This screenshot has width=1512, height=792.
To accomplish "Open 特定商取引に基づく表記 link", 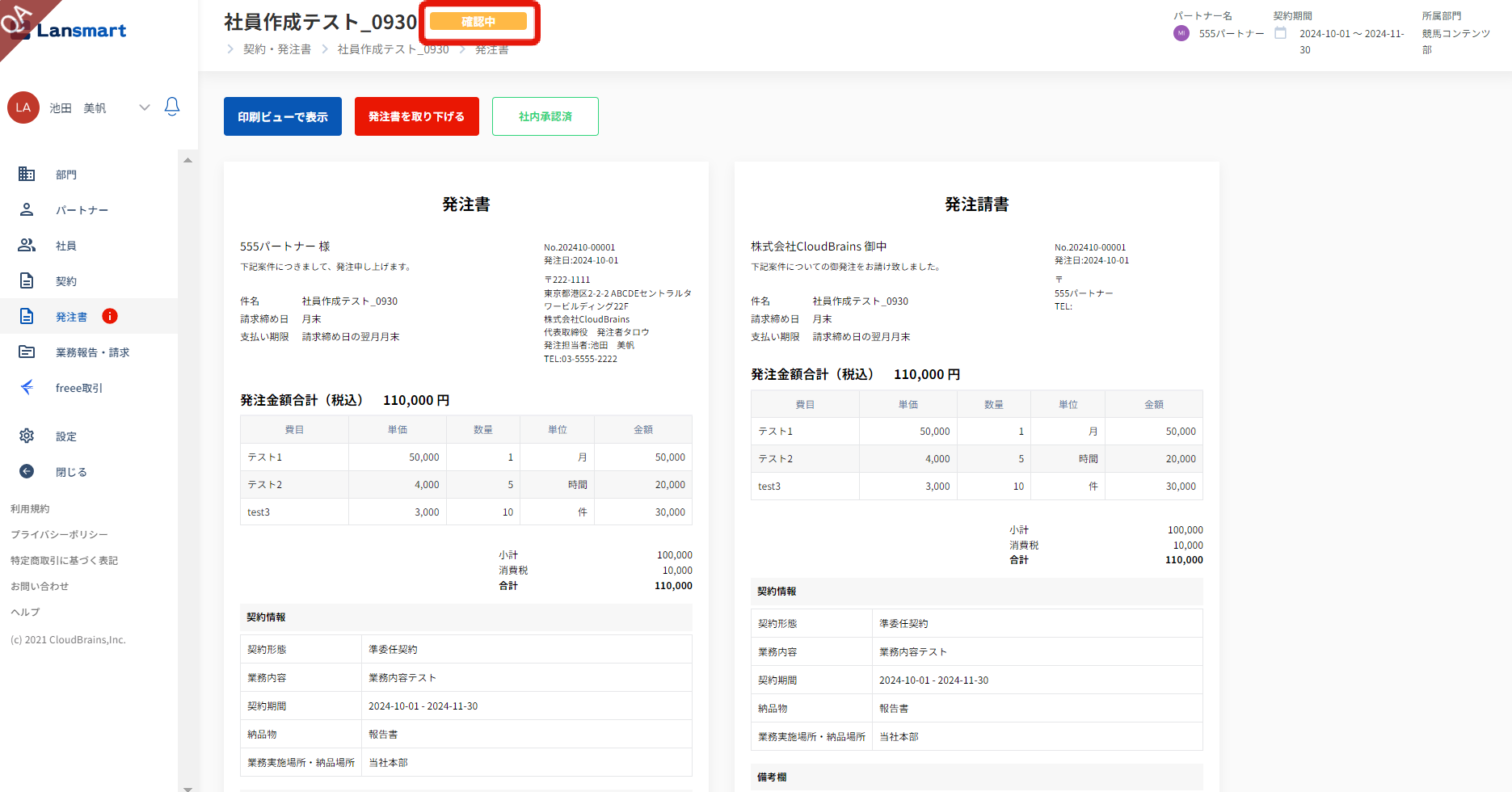I will pyautogui.click(x=64, y=560).
